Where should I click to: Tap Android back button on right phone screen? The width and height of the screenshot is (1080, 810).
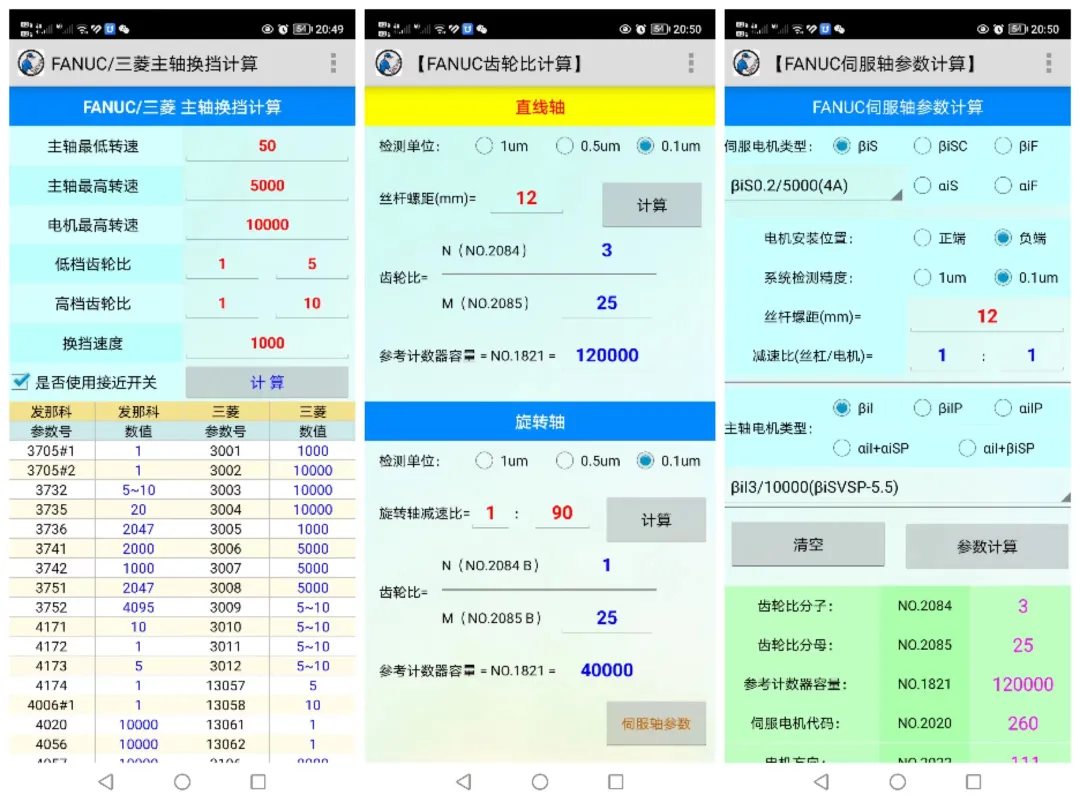click(x=821, y=781)
